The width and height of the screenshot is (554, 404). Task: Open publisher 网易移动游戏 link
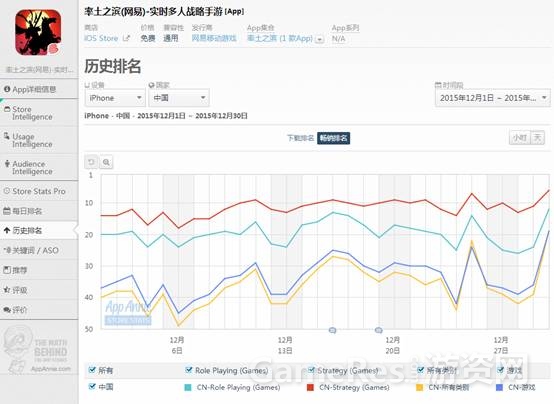click(214, 38)
